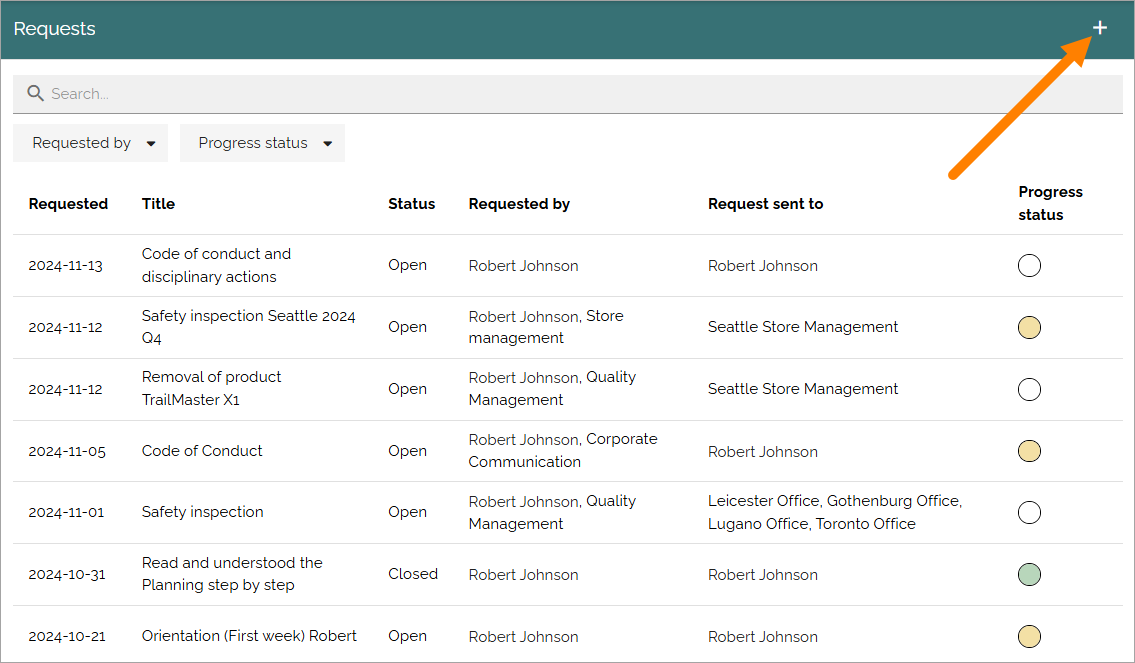Click Robert Johnson, Corporate Communication cell
The width and height of the screenshot is (1135, 663).
562,450
